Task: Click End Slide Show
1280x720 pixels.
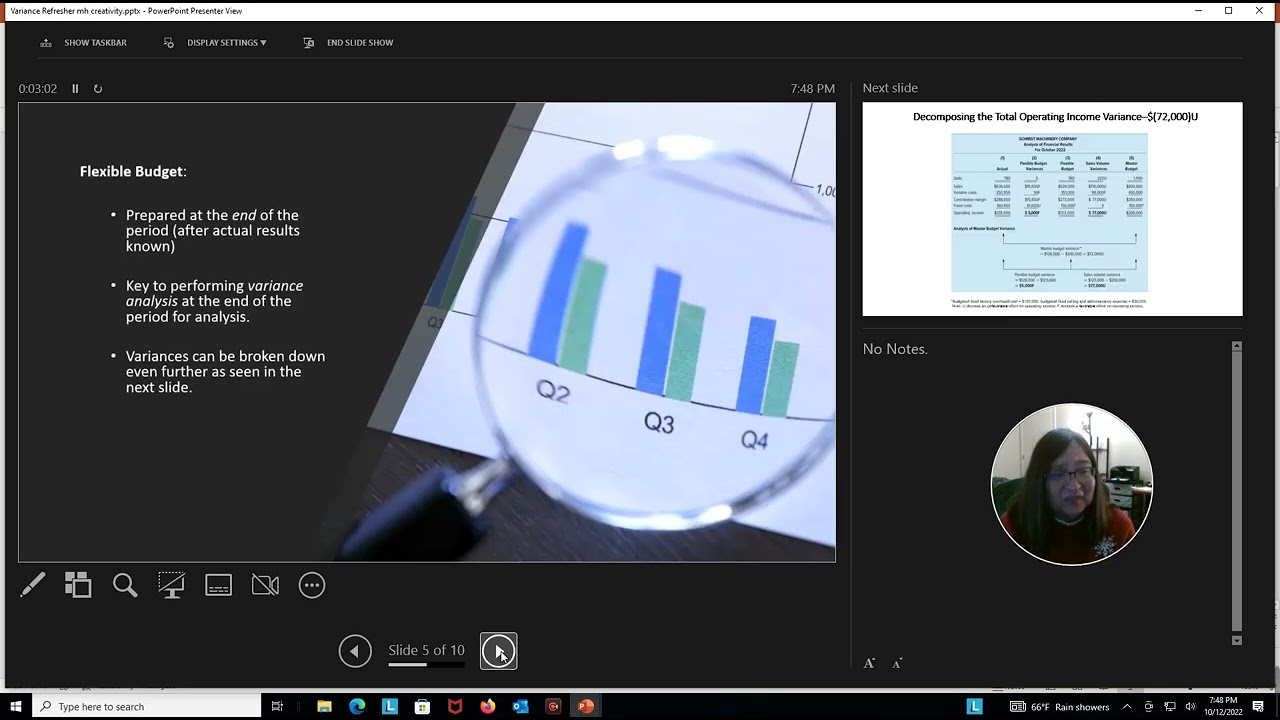Action: click(x=348, y=43)
